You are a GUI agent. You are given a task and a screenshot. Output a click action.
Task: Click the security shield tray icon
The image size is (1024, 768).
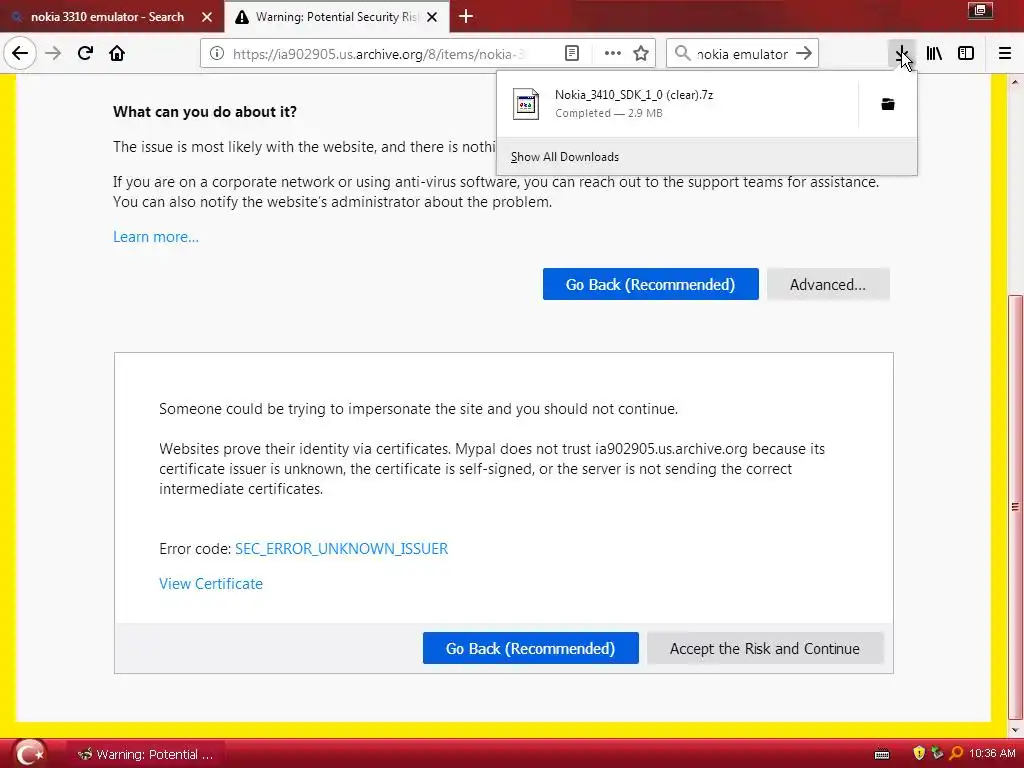point(919,754)
